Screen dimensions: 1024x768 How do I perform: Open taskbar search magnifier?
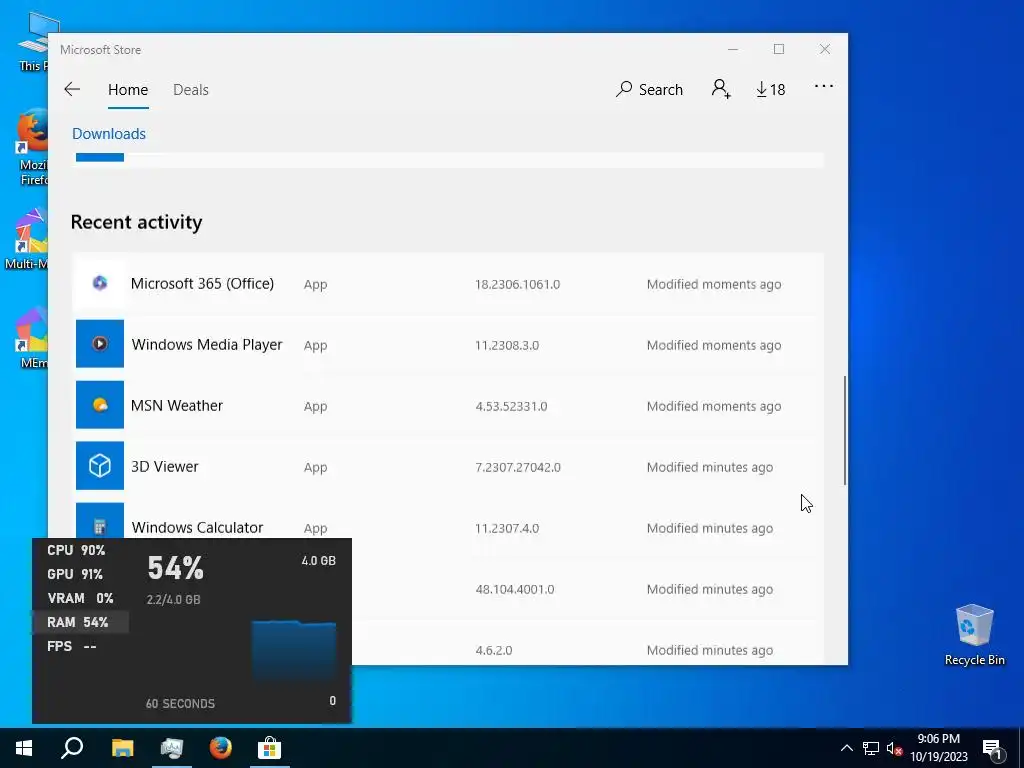72,748
